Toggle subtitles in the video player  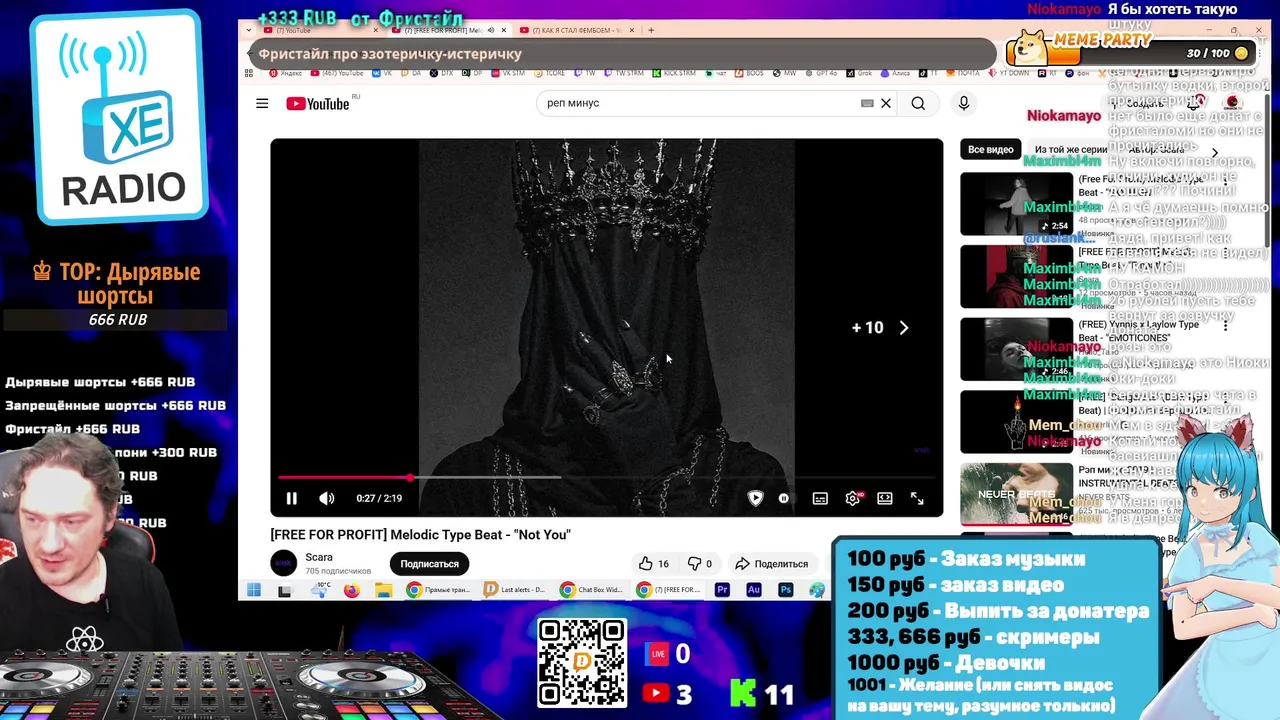pyautogui.click(x=820, y=498)
